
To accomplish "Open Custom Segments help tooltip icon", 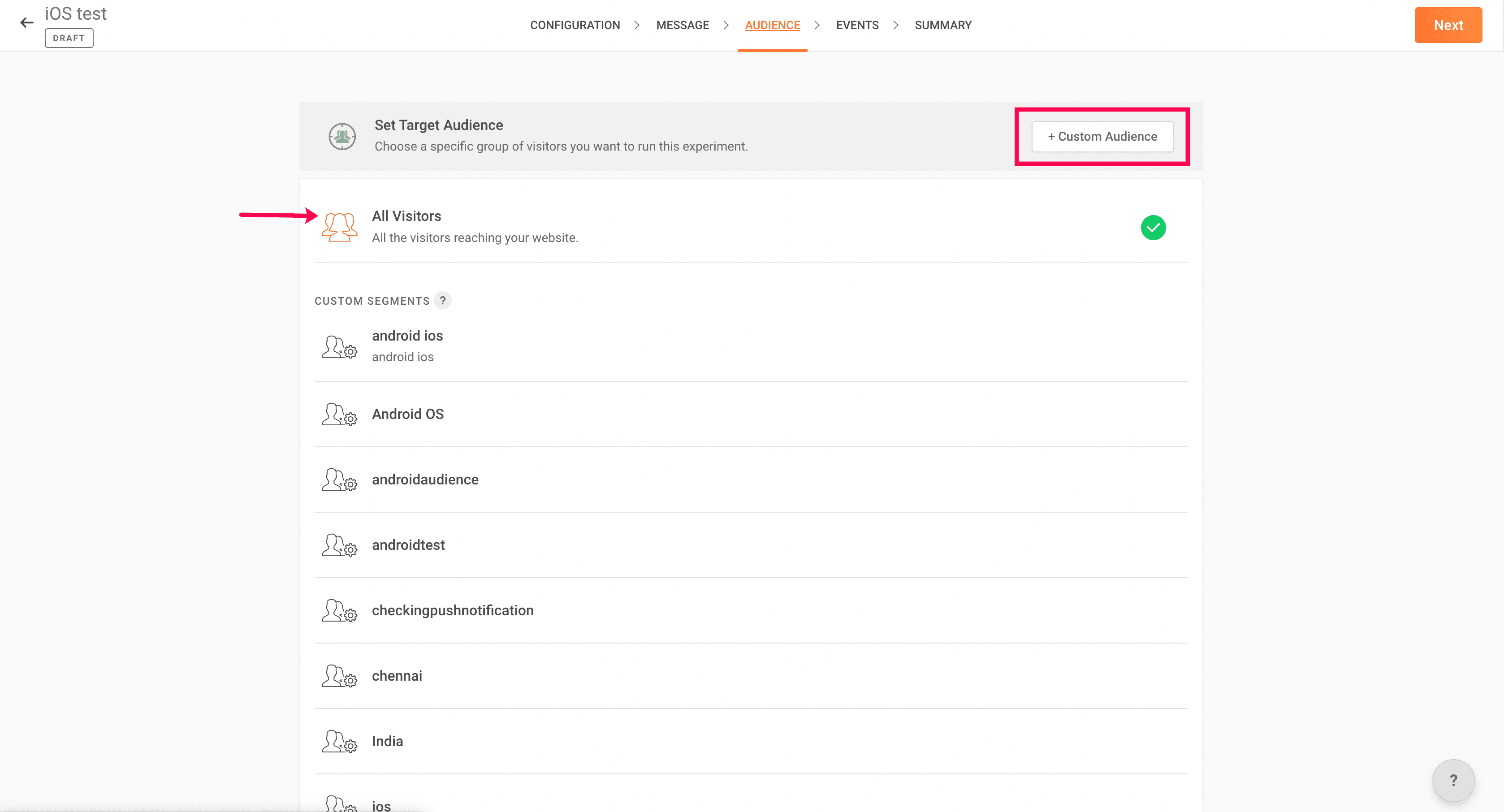I will coord(443,301).
